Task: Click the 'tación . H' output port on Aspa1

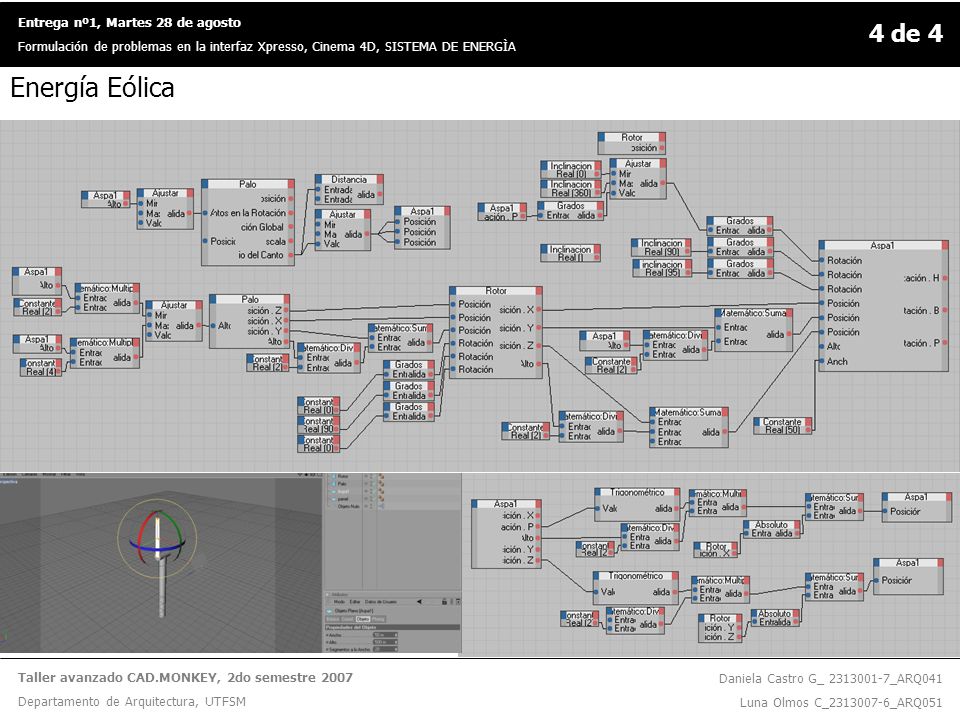Action: point(945,278)
